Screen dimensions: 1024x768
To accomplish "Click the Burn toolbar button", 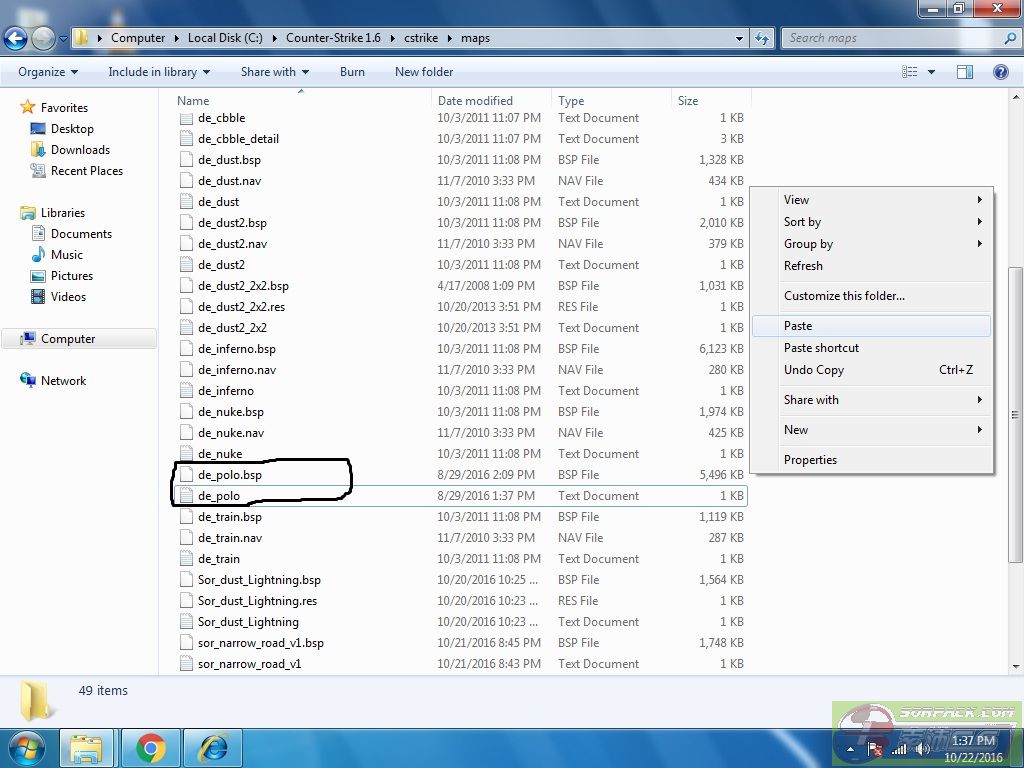I will click(x=352, y=72).
